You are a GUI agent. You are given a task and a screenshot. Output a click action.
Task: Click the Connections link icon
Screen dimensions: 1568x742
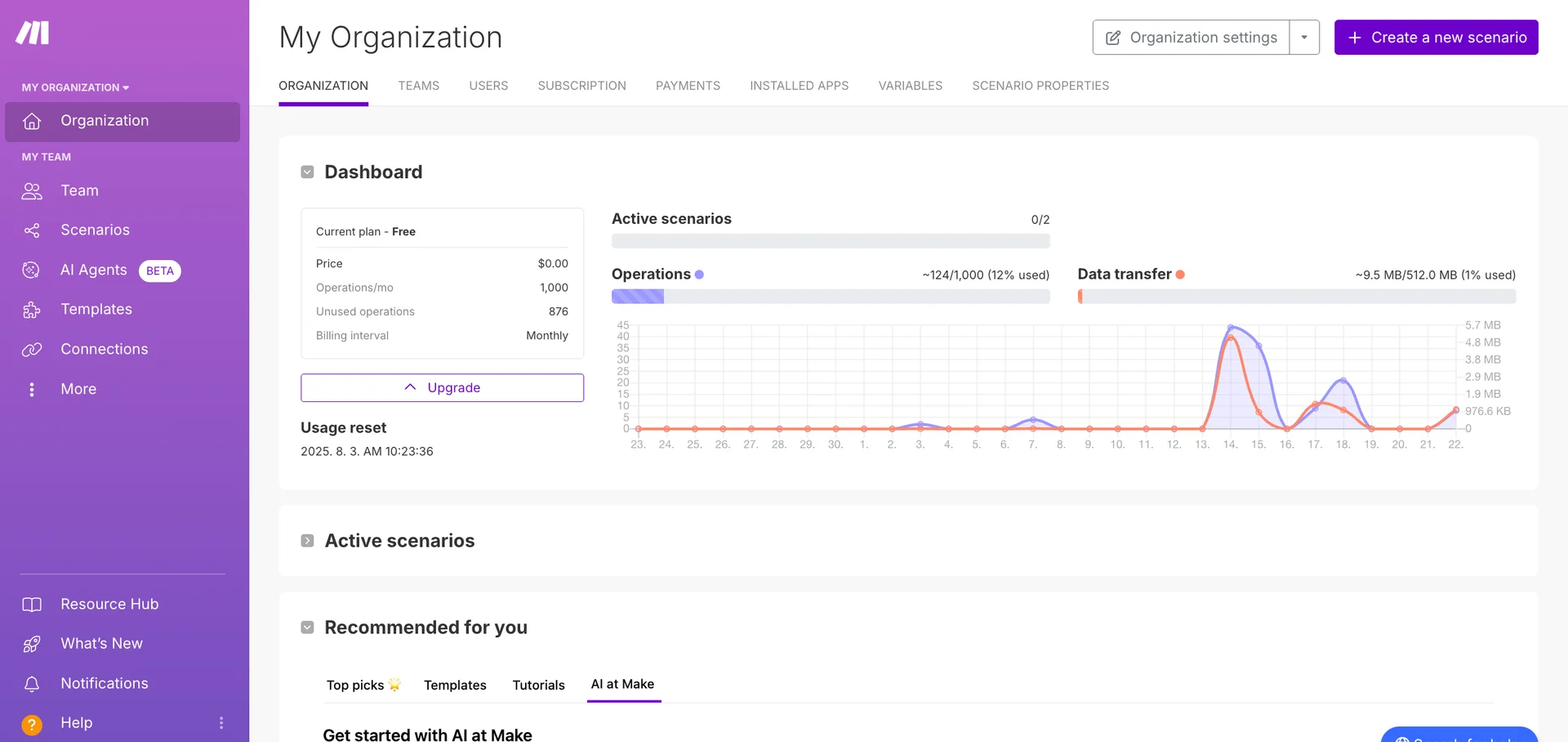click(x=32, y=350)
